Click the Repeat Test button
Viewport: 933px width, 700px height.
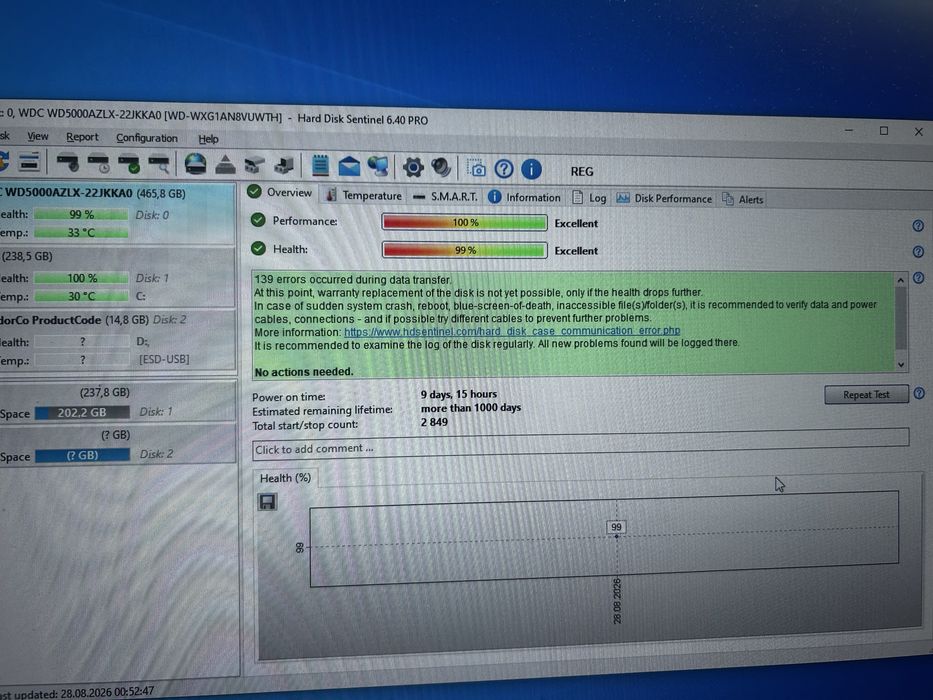coord(866,394)
